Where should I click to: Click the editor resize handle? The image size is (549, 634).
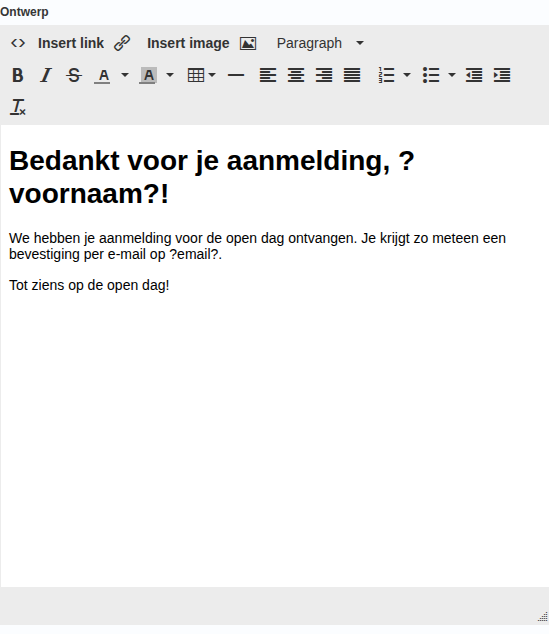click(543, 617)
